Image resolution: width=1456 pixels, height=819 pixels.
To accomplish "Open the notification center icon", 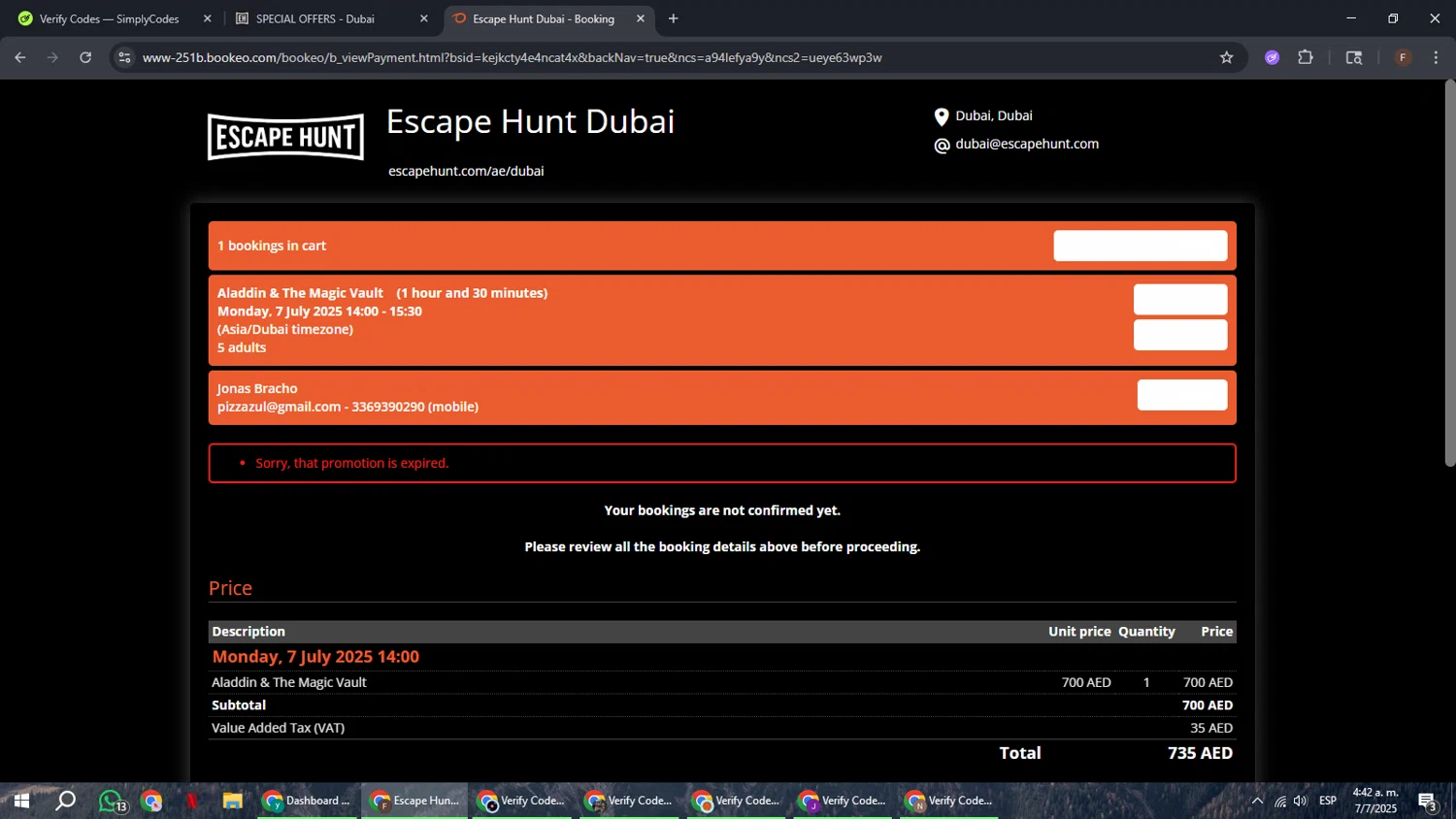I will point(1428,801).
